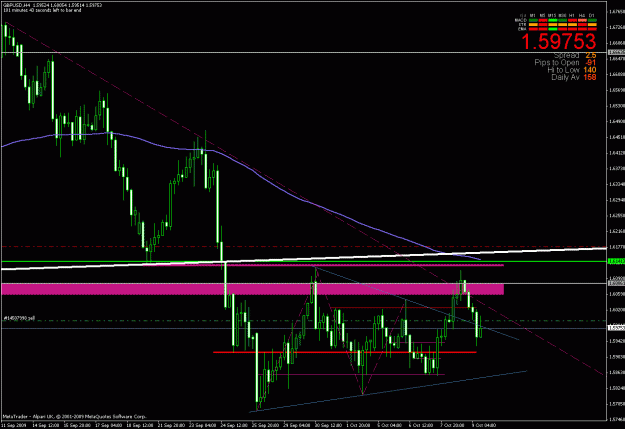Select the red horizontal support line
The image size is (625, 429).
click(344, 352)
